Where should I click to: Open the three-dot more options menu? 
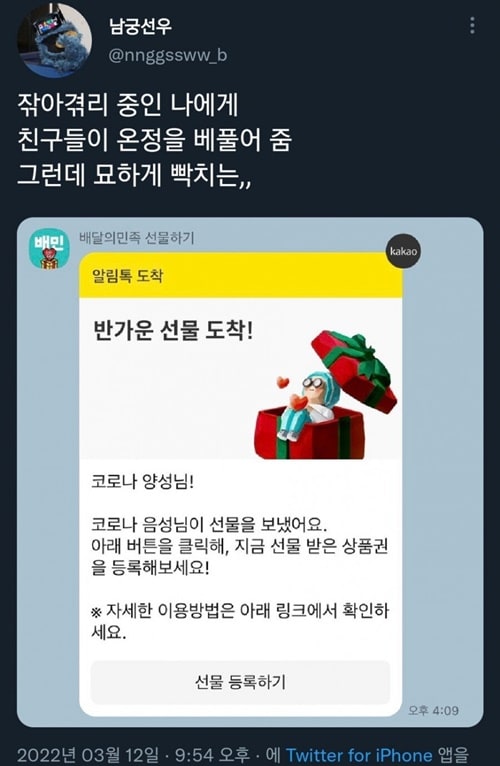coord(472,25)
